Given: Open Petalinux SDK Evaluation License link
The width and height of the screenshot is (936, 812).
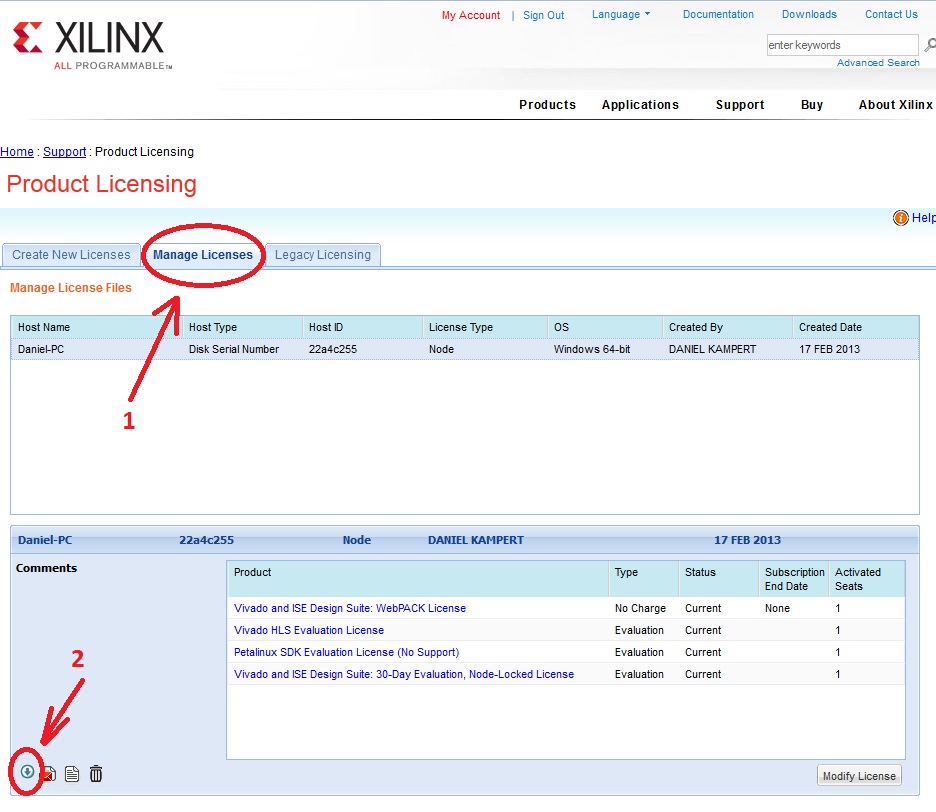Looking at the screenshot, I should [x=346, y=652].
